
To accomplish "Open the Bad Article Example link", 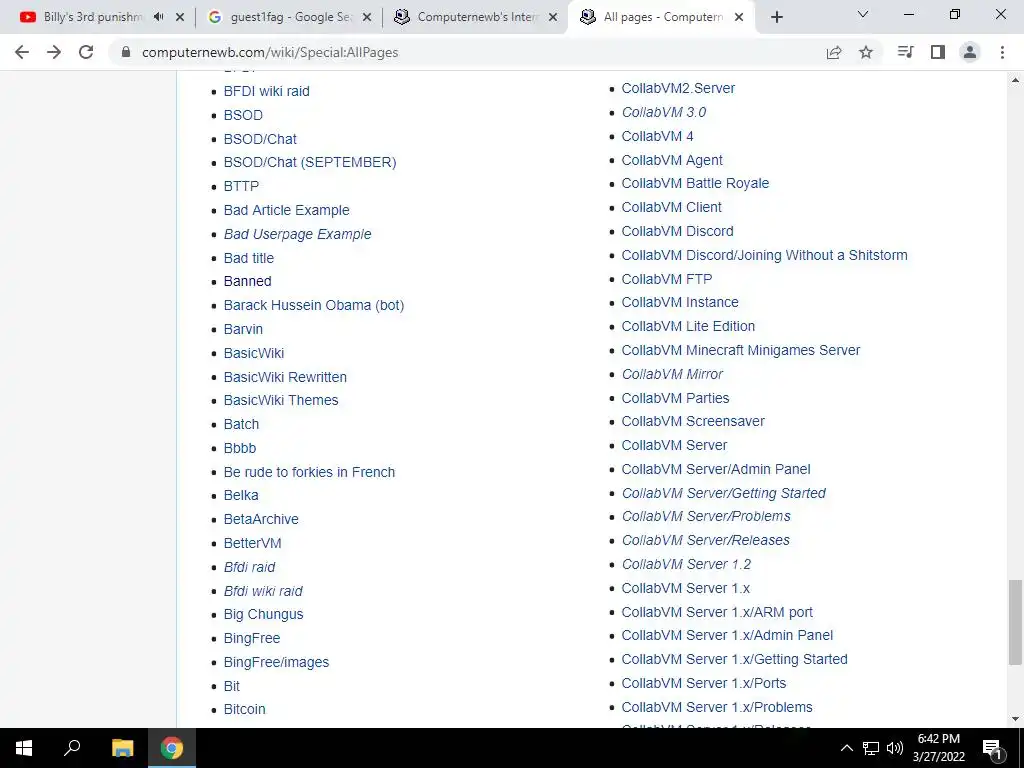I will pyautogui.click(x=287, y=210).
